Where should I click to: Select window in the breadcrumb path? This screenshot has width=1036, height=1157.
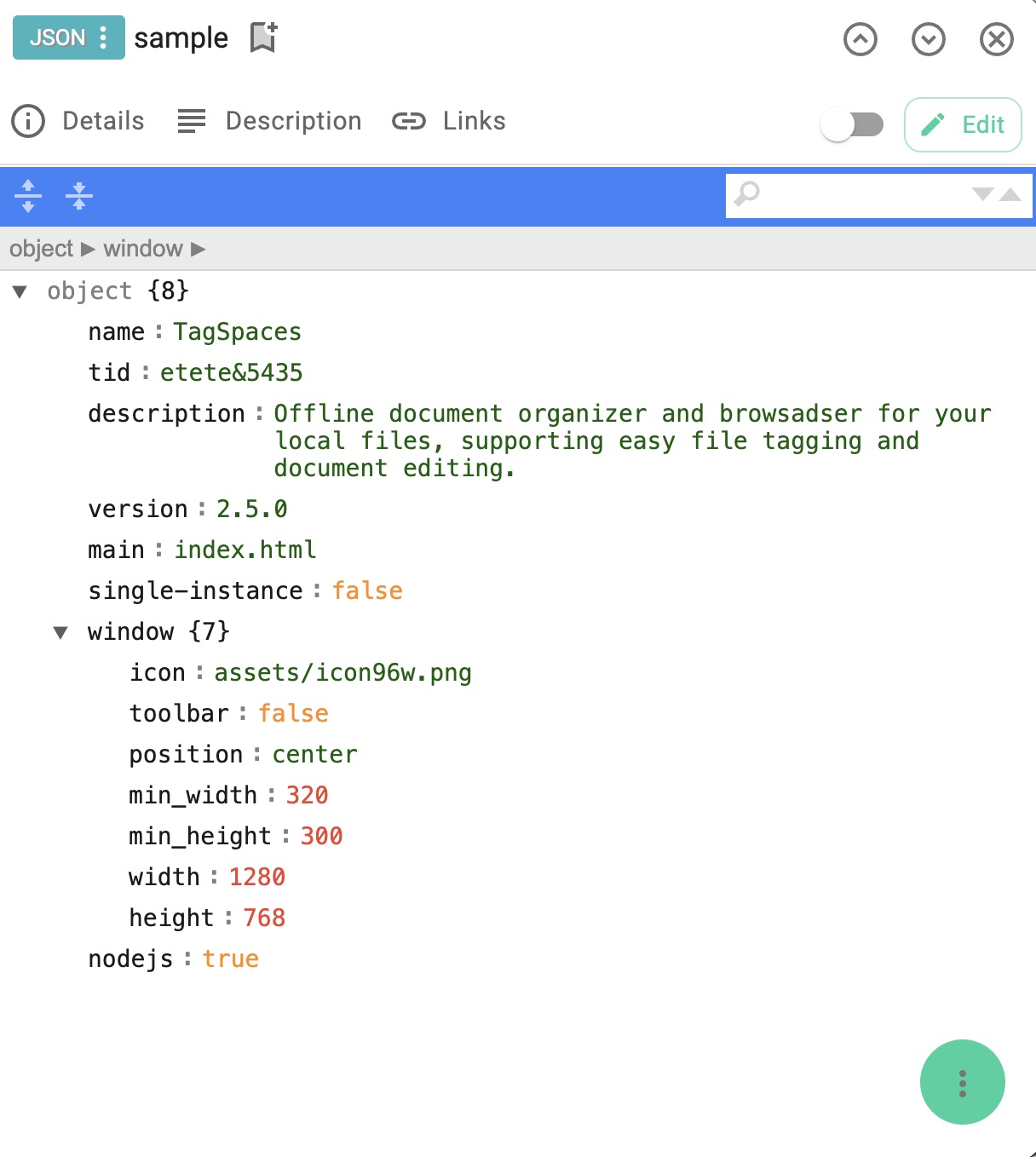pyautogui.click(x=142, y=248)
